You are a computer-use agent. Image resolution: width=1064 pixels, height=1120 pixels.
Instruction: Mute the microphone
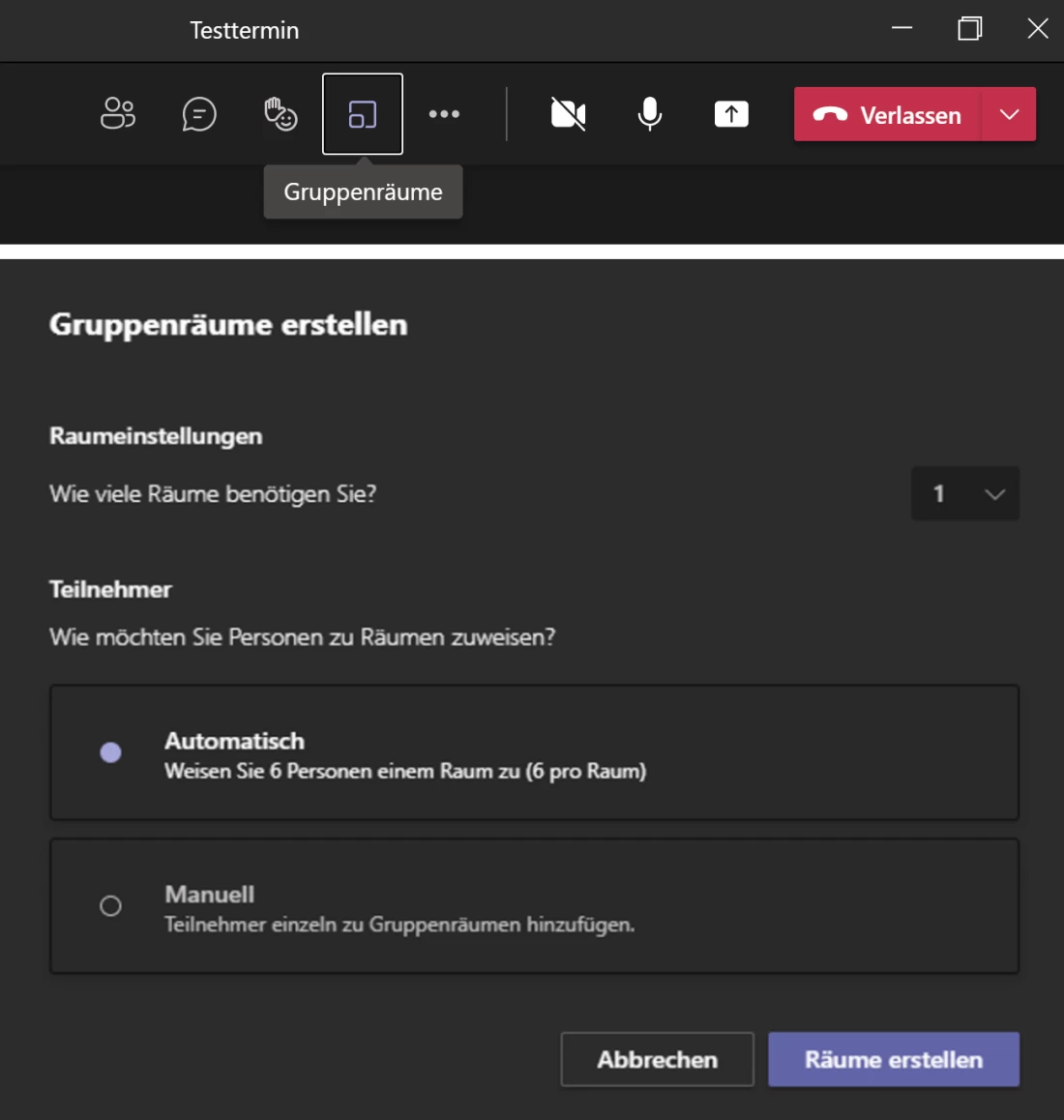pos(648,113)
